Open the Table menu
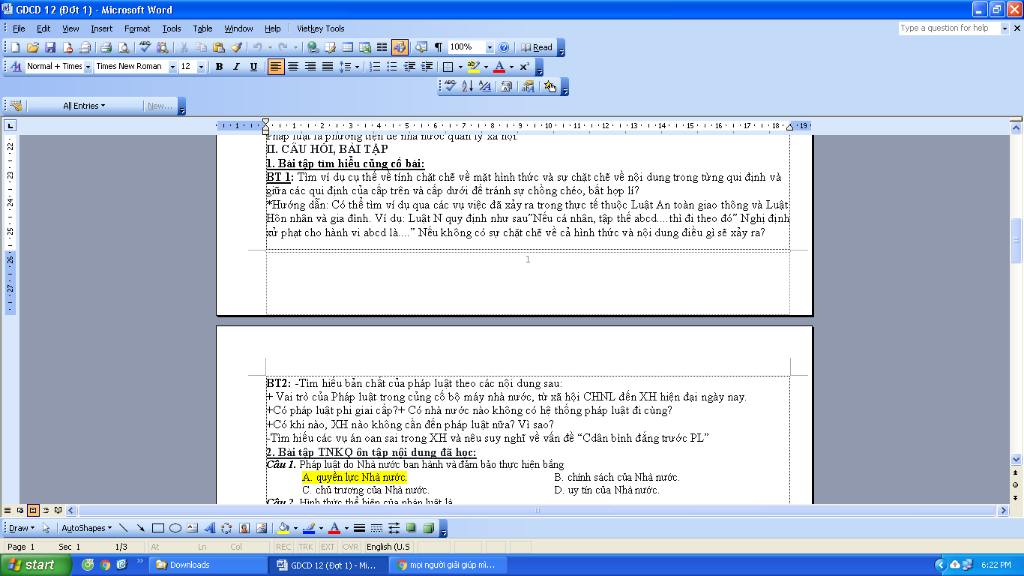This screenshot has width=1024, height=576. pos(202,29)
